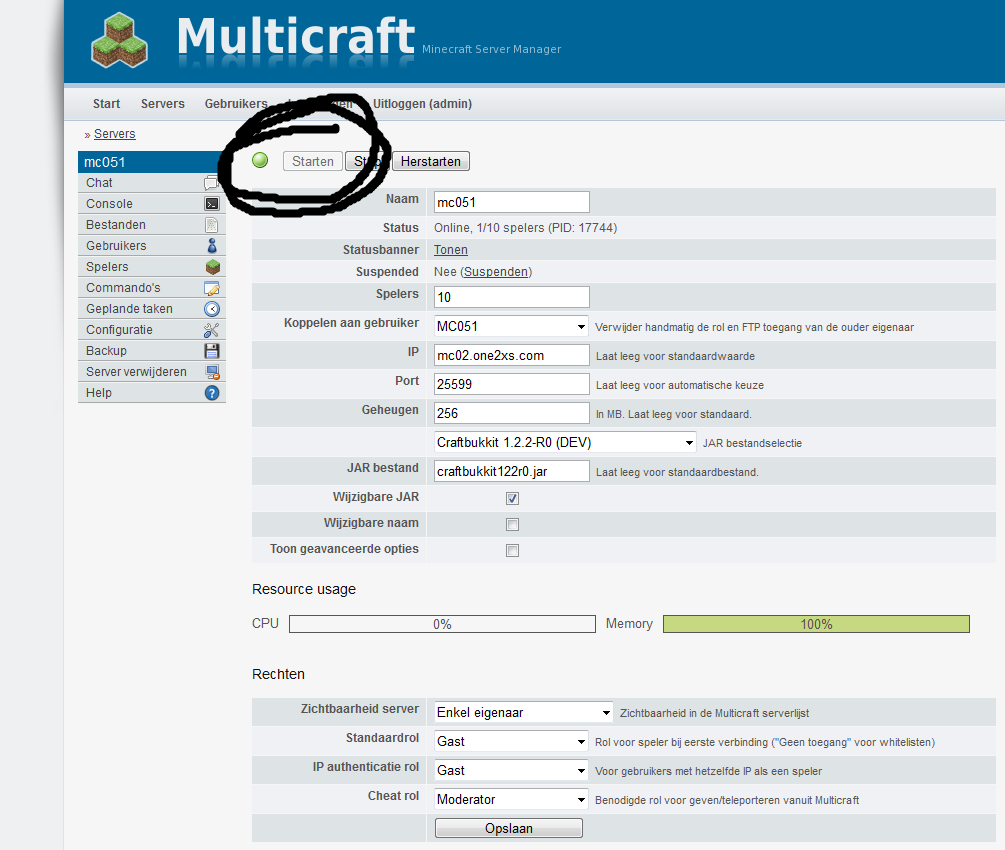Click Uitloggen (admin) to log out
This screenshot has height=850, width=1005.
coord(422,104)
